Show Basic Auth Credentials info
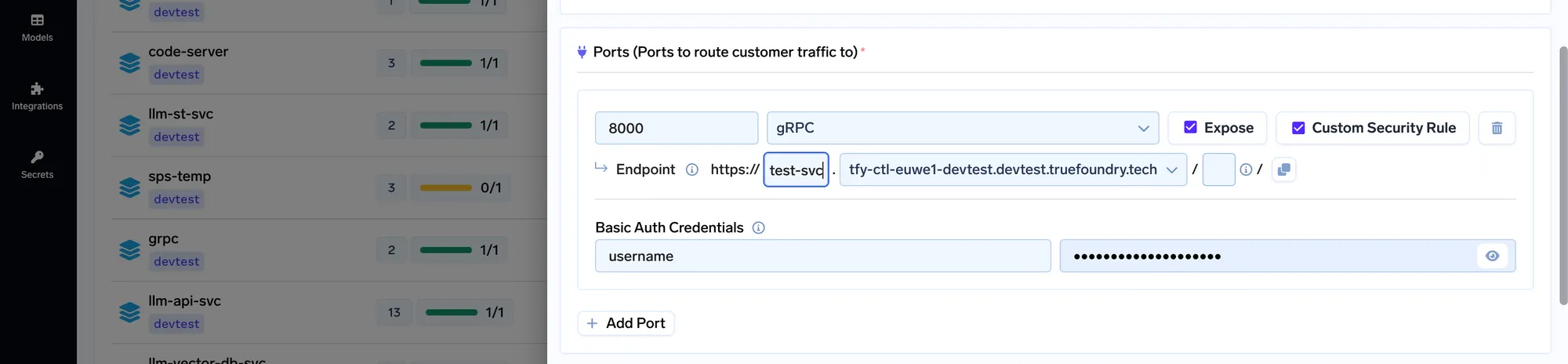 point(758,227)
